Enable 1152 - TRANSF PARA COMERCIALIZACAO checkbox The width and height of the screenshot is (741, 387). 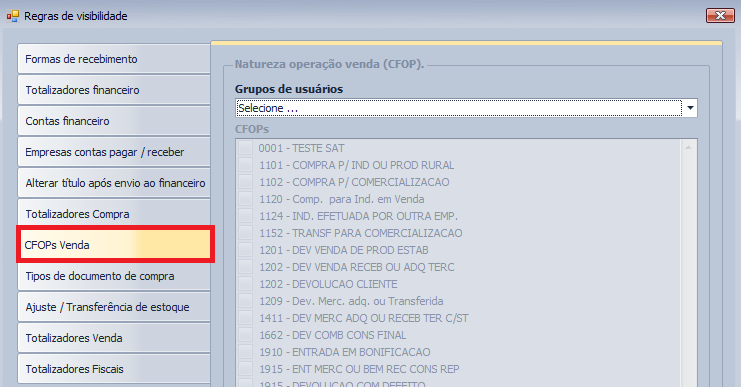pyautogui.click(x=245, y=233)
